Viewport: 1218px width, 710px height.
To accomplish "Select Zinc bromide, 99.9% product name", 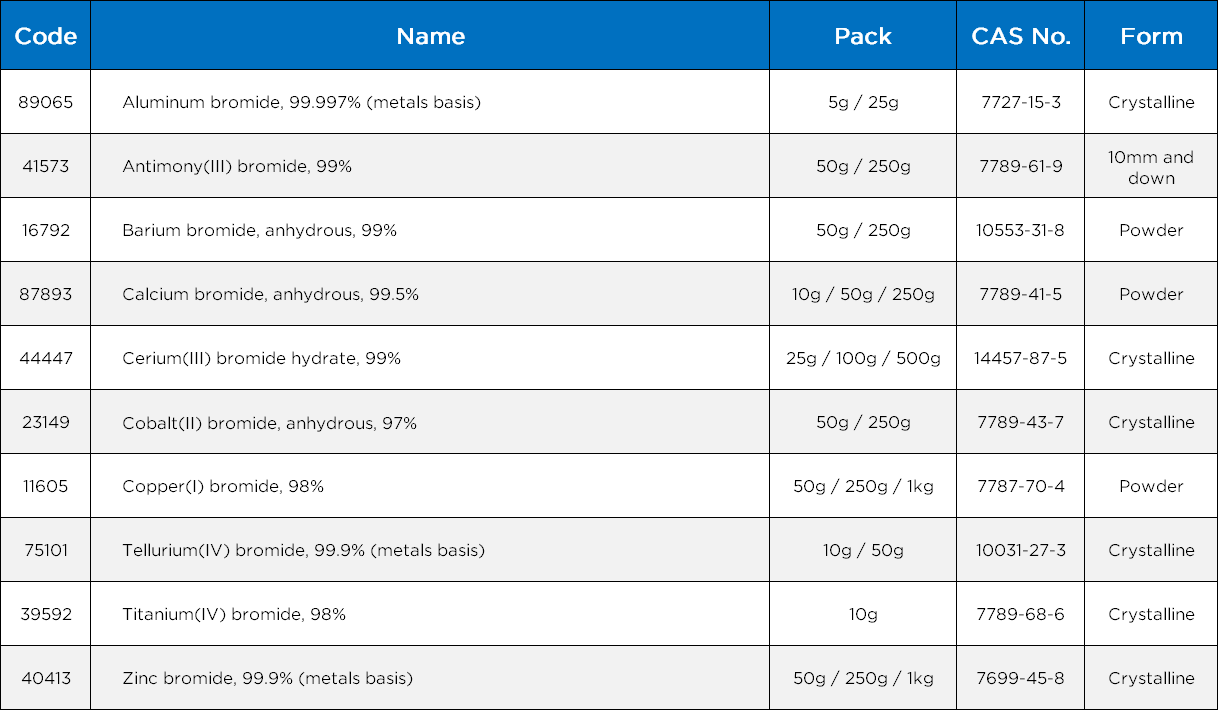I will [x=267, y=678].
